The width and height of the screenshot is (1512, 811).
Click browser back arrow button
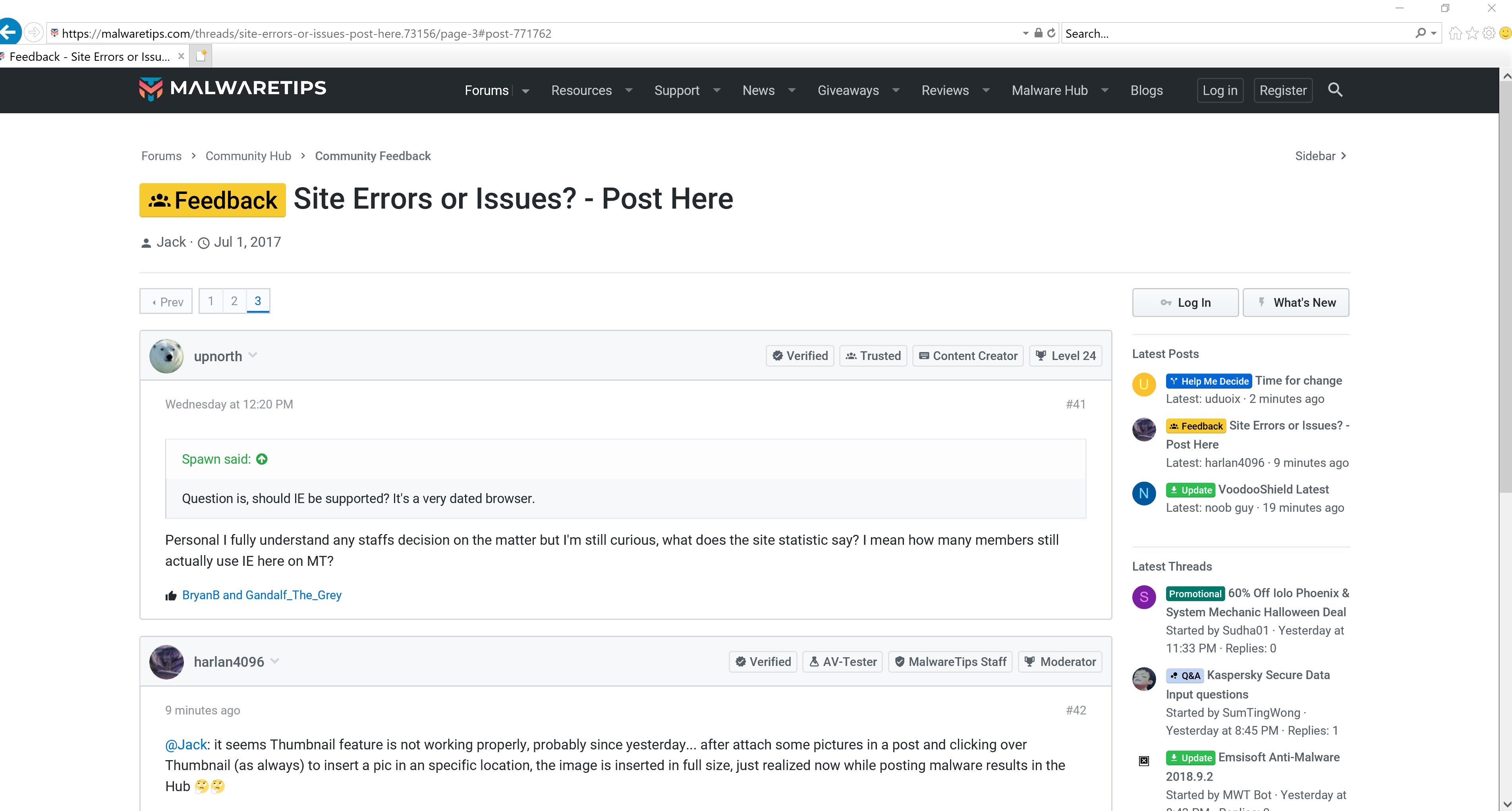(x=10, y=32)
